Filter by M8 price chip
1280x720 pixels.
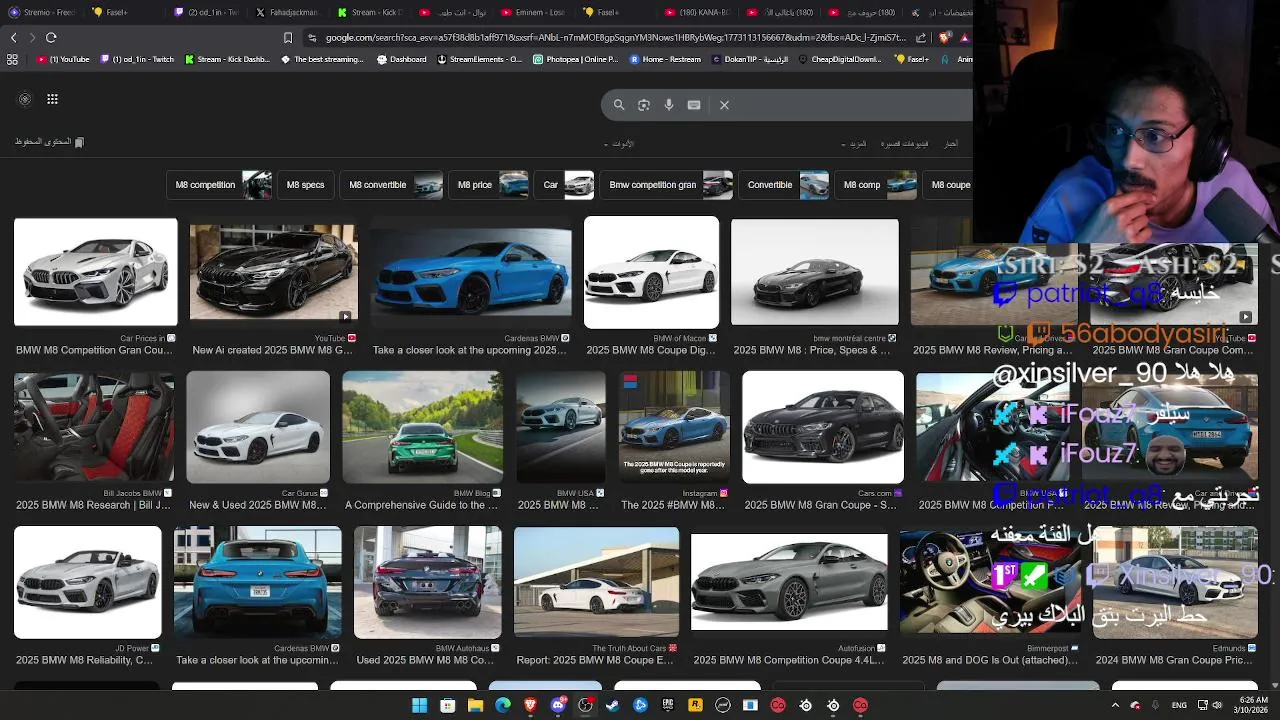click(x=489, y=185)
